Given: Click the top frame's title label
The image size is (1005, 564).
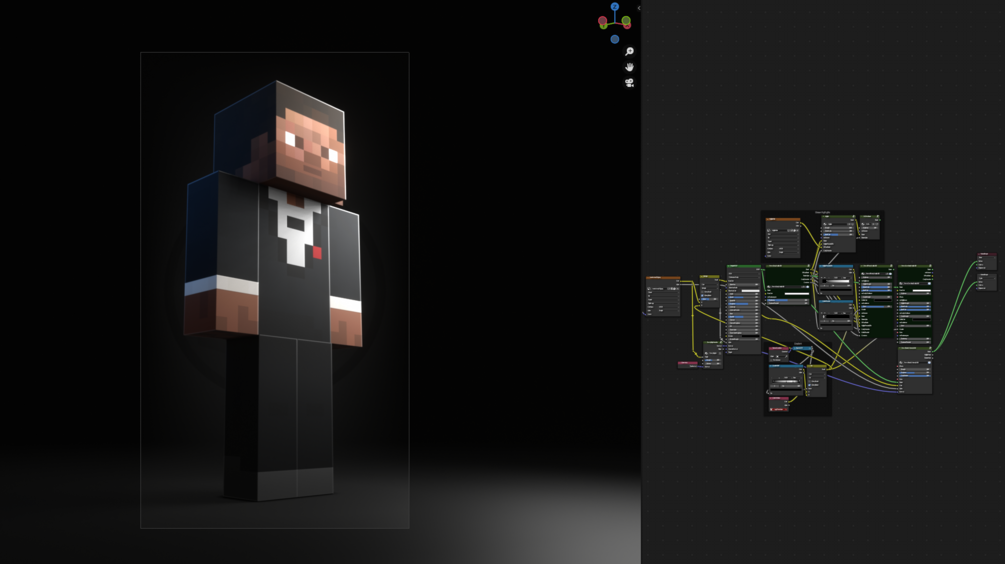Looking at the screenshot, I should 822,212.
